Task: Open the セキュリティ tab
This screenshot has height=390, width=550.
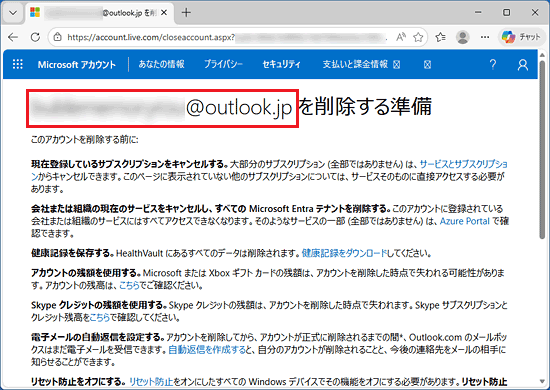Action: pos(281,64)
